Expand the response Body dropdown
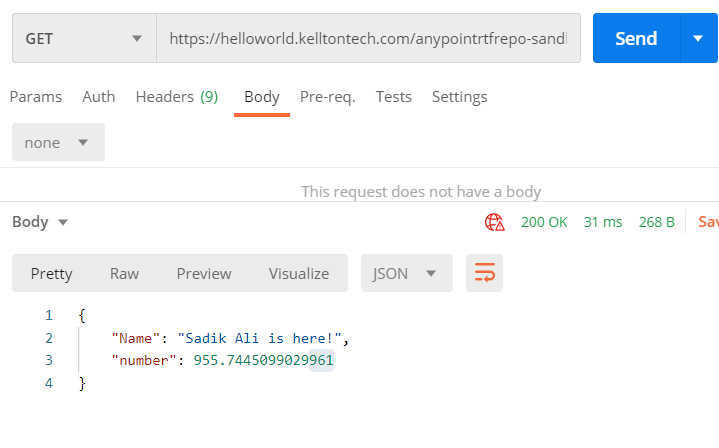719x448 pixels. click(x=40, y=222)
